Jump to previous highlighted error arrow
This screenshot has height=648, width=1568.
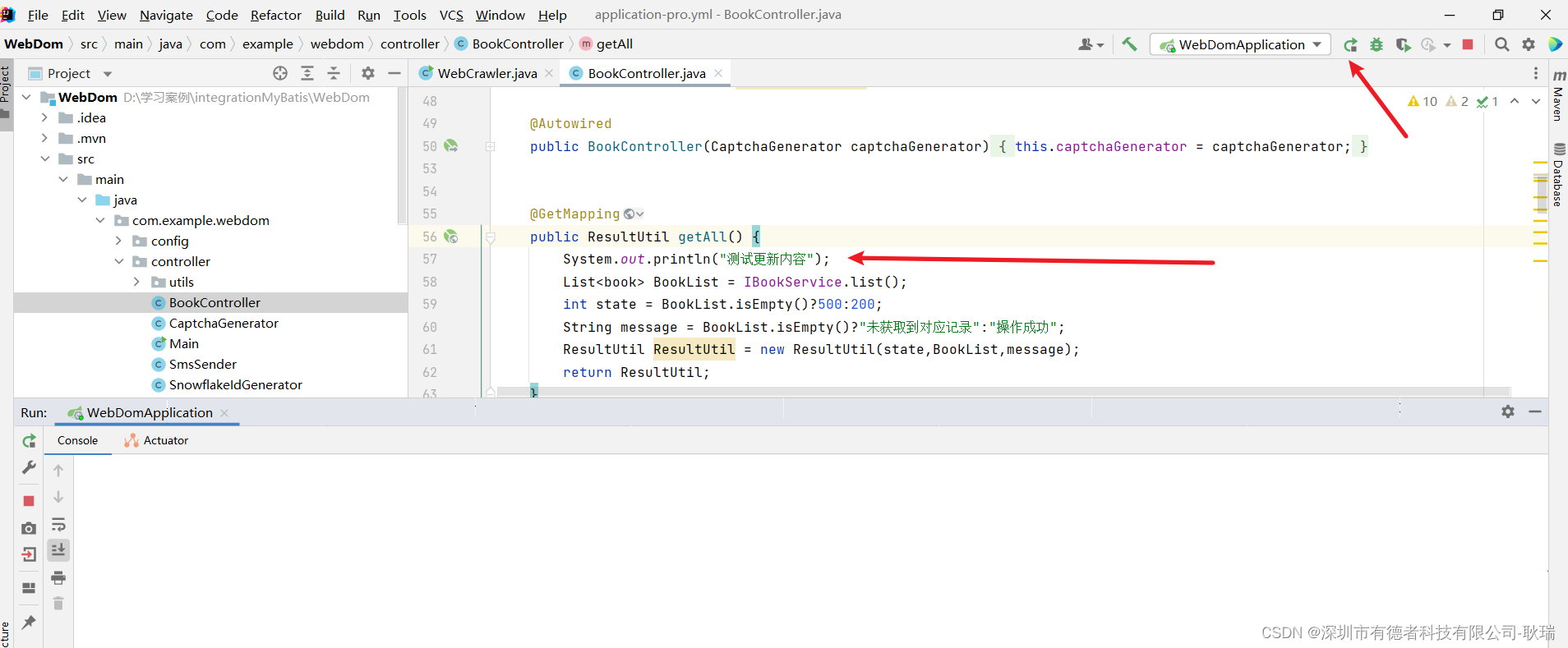(x=1515, y=101)
